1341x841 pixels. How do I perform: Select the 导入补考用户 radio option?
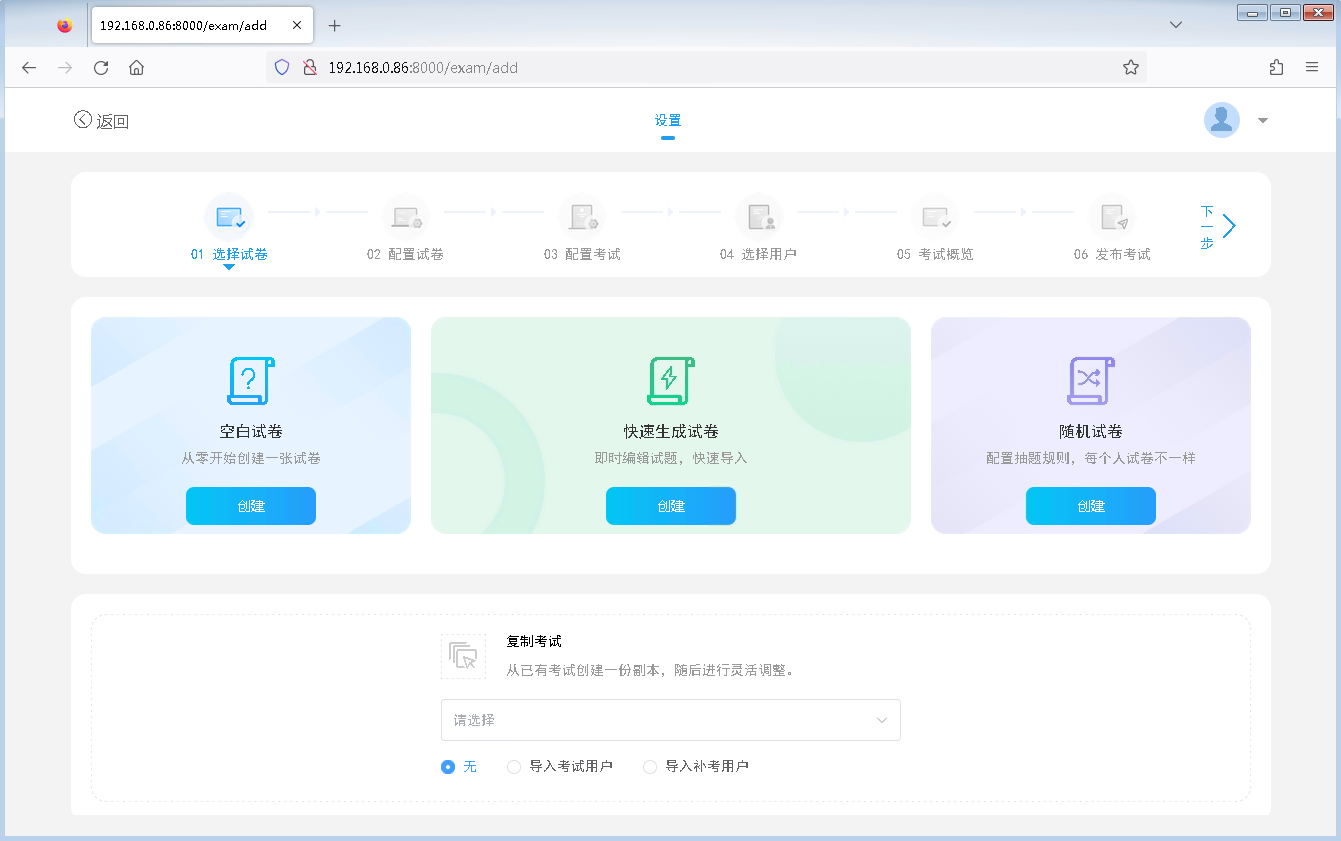point(648,766)
